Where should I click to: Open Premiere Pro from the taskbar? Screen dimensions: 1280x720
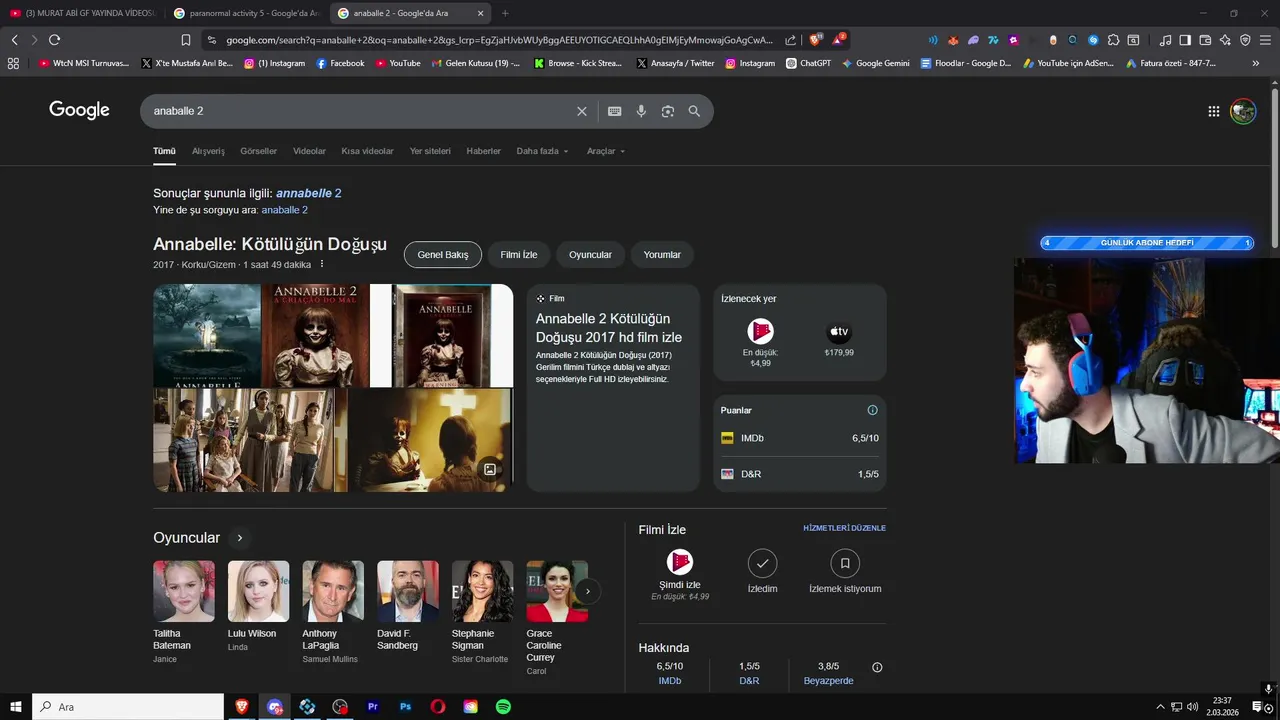(373, 707)
